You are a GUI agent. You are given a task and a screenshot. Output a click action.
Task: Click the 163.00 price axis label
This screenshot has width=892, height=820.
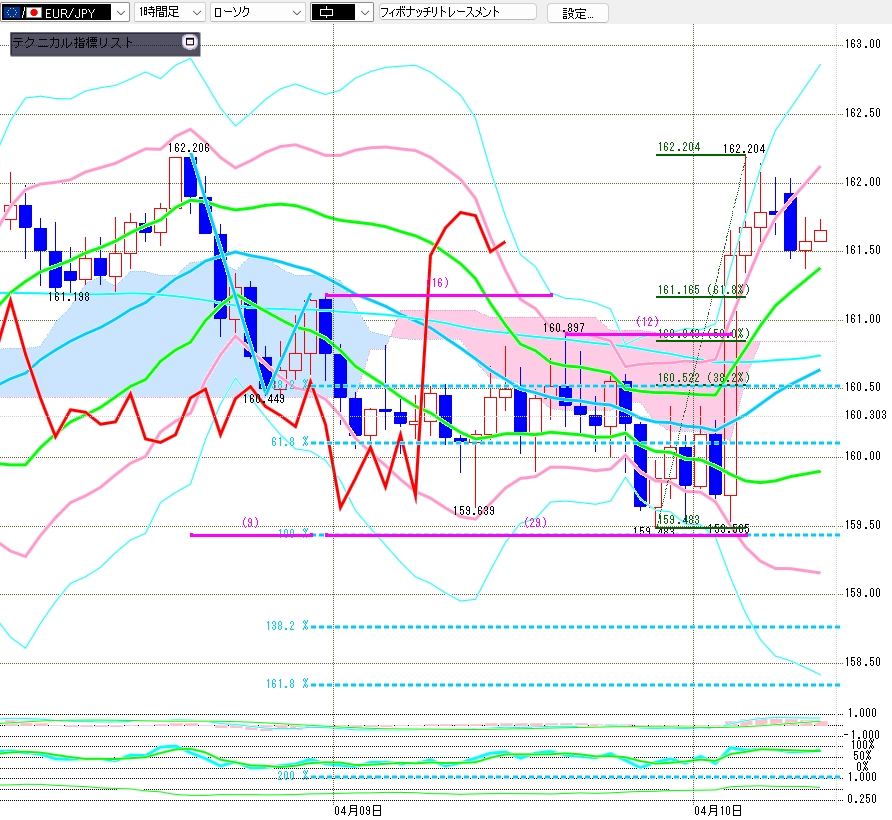pos(862,44)
